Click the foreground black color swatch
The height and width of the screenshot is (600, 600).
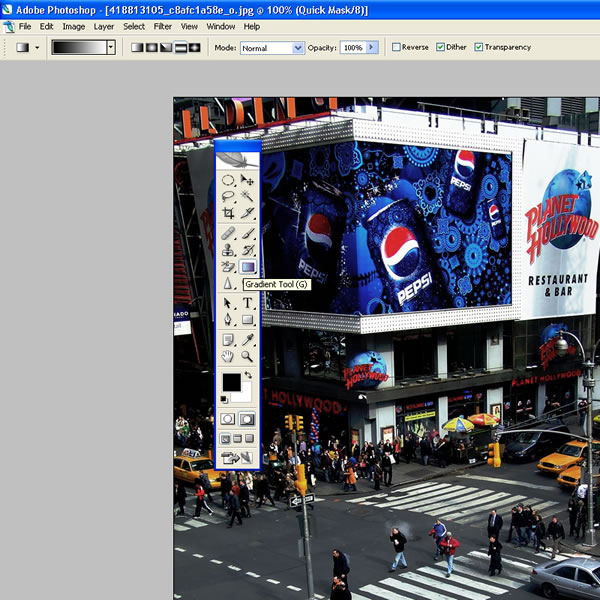(231, 382)
